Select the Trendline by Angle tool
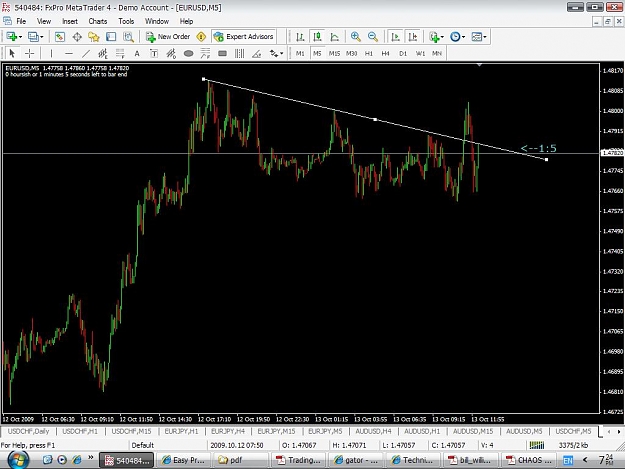625x469 pixels. [x=256, y=53]
